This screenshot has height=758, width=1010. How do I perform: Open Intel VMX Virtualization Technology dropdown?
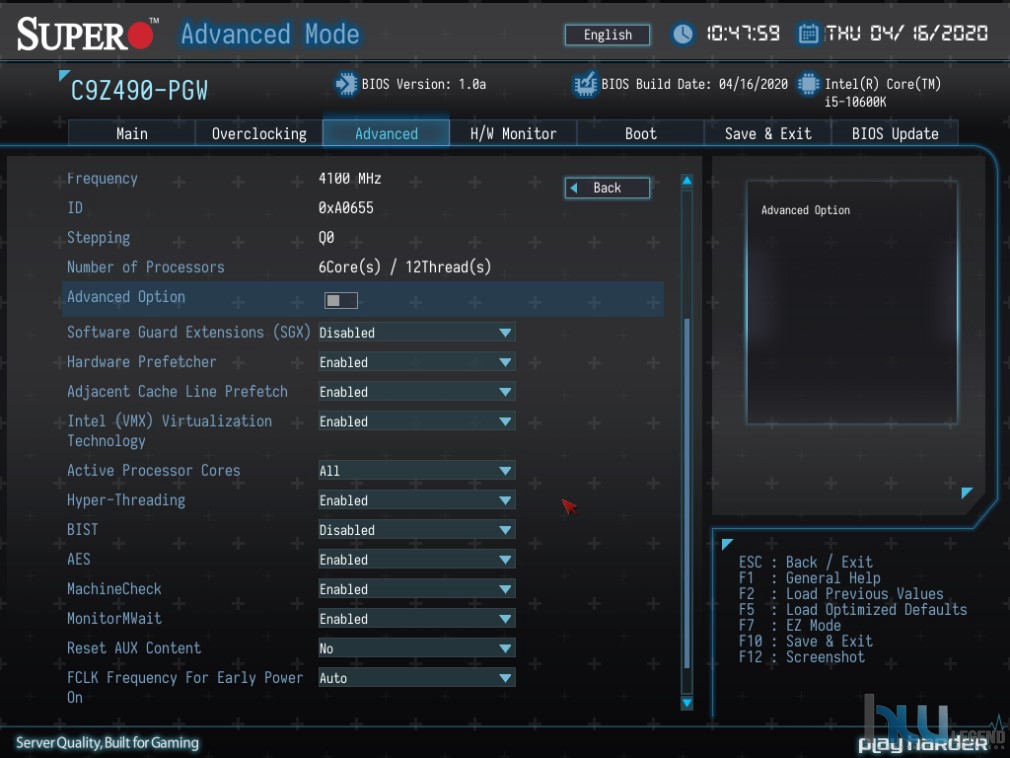coord(417,422)
